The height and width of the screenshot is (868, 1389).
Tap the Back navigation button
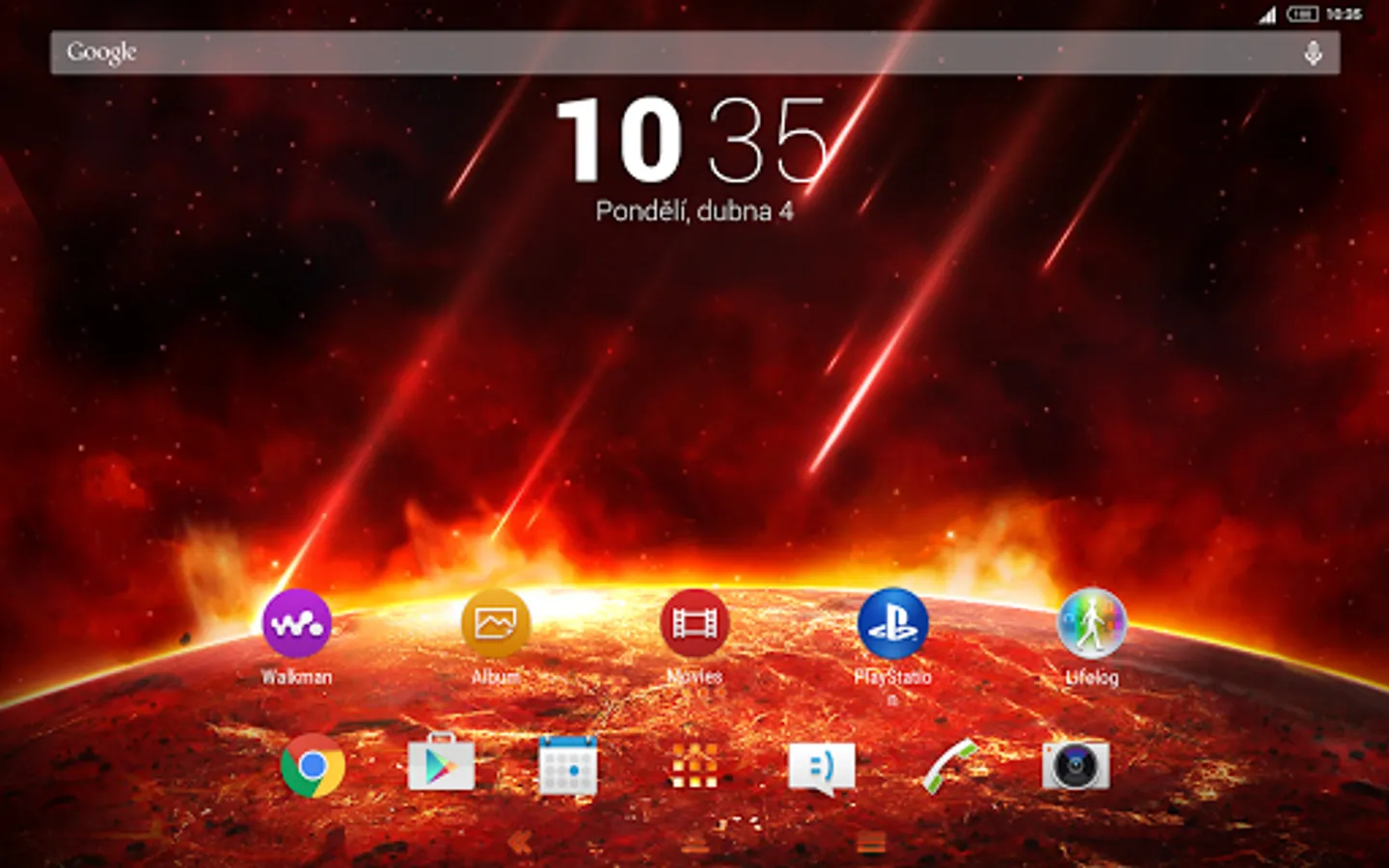[519, 843]
